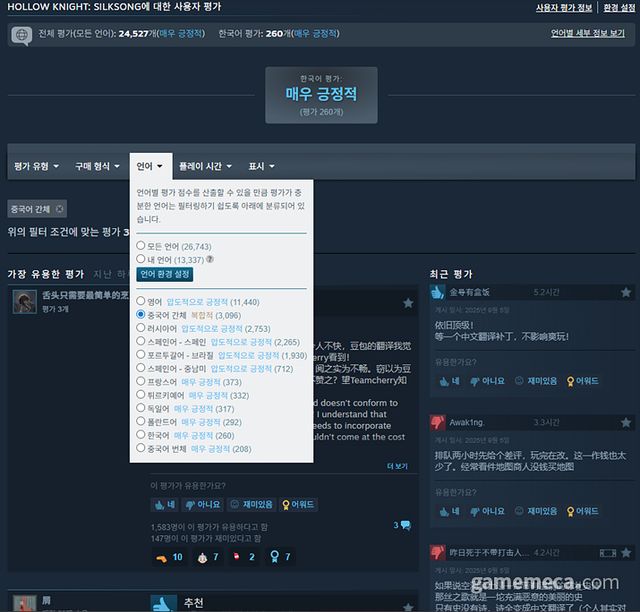This screenshot has width=640, height=612.
Task: Click thumbs-up icon on 金号有盒饭 review
Action: pyautogui.click(x=437, y=292)
